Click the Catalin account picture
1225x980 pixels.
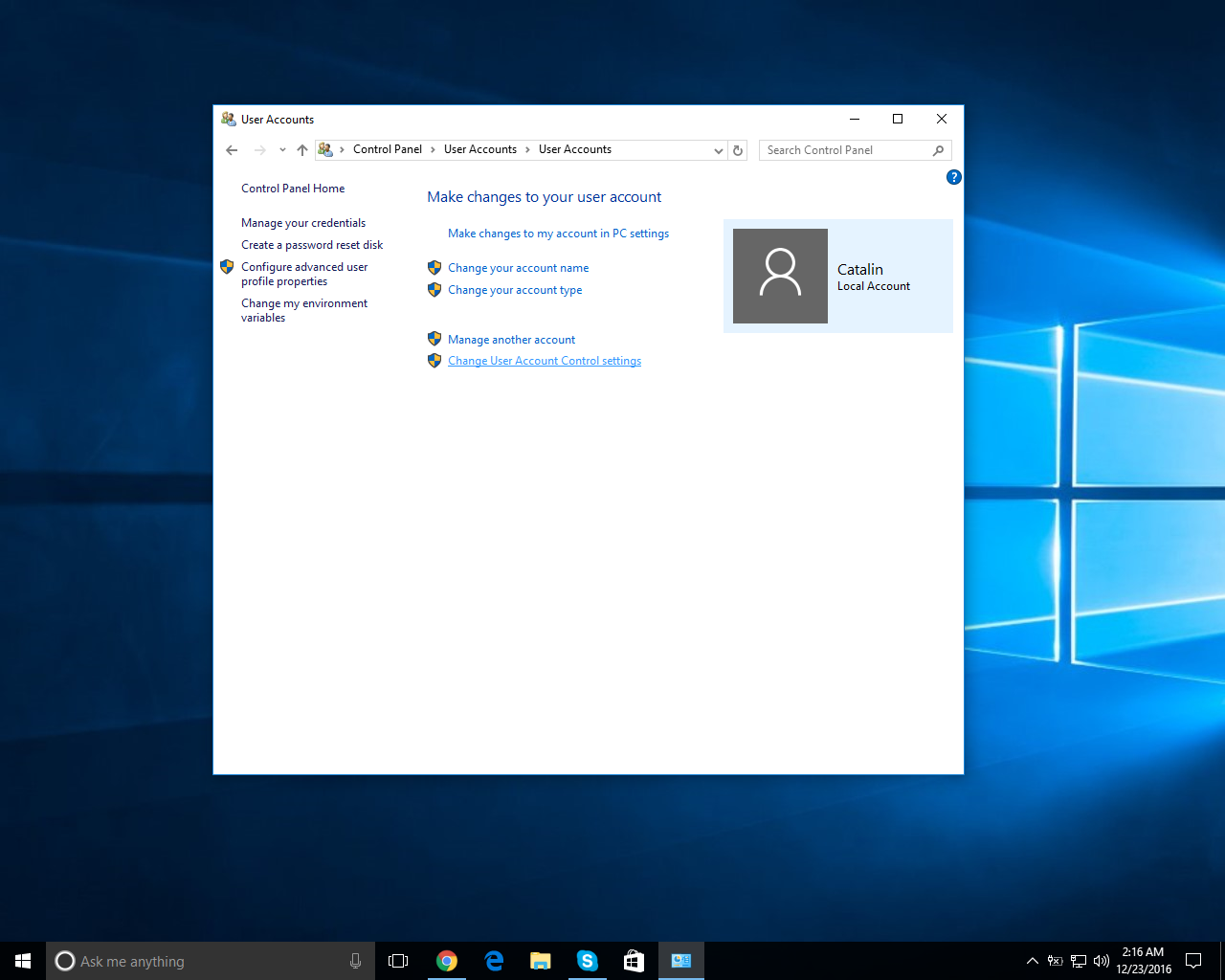(x=780, y=276)
